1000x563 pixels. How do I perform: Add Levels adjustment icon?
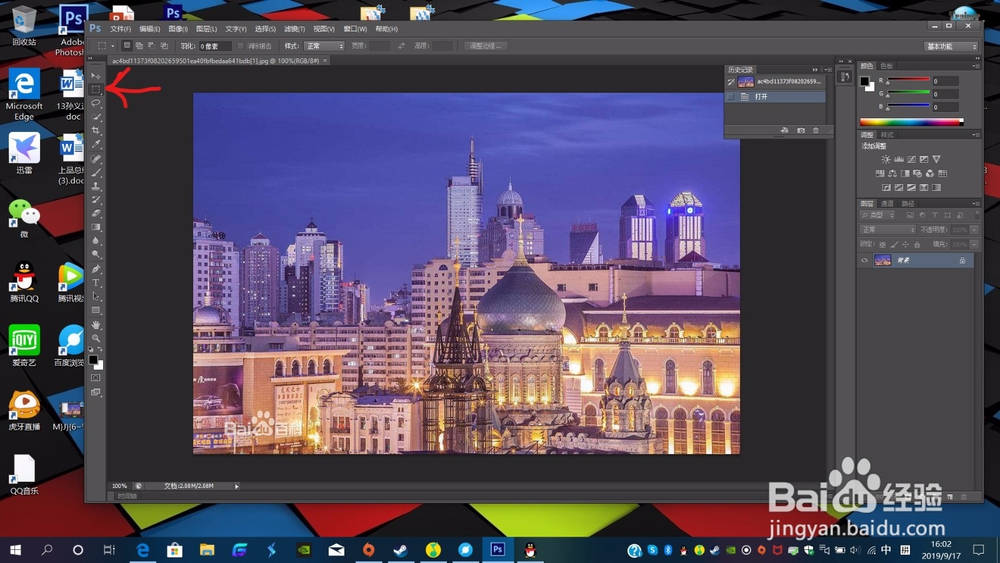[x=899, y=159]
